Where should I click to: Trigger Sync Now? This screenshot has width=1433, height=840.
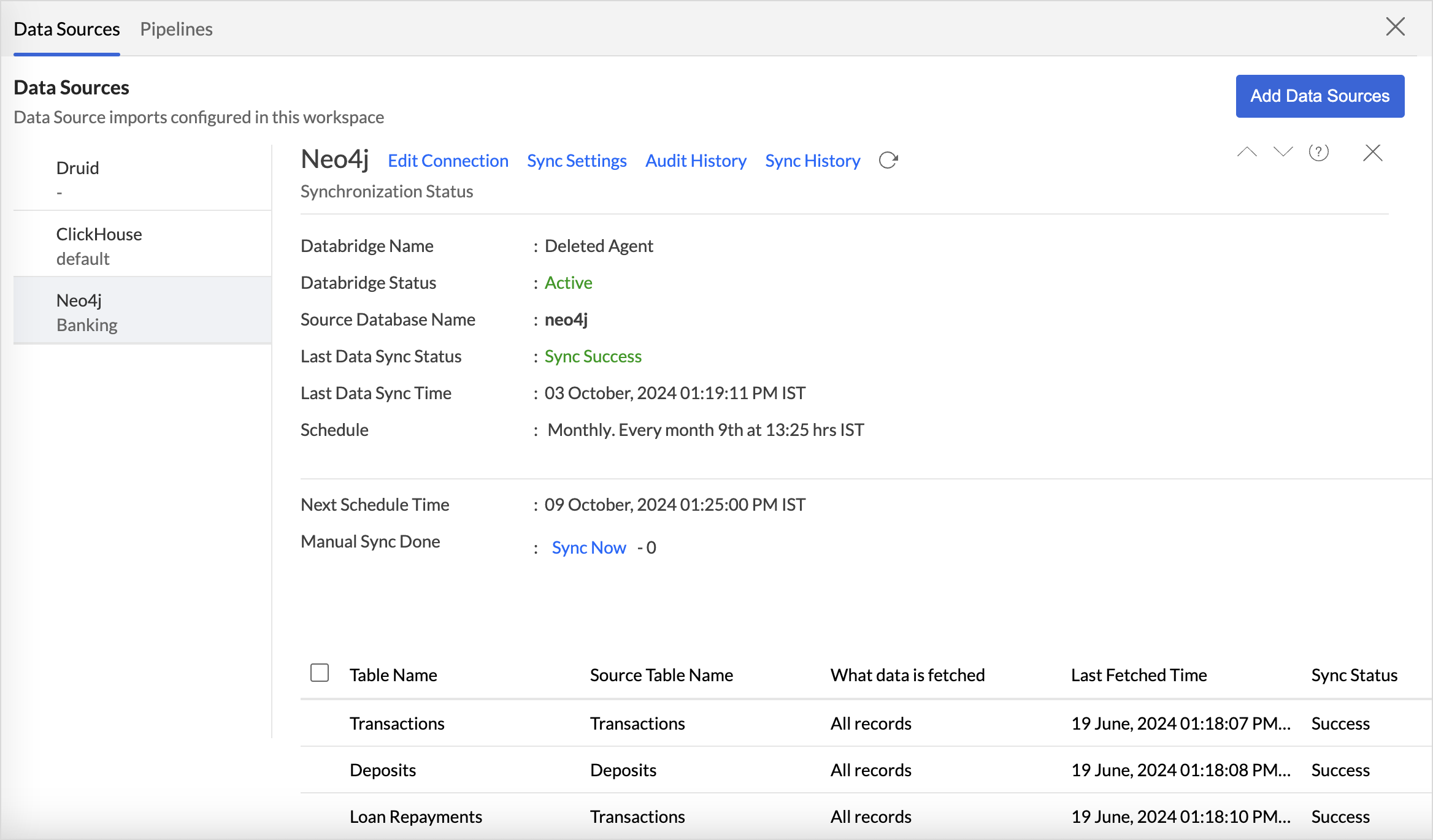pos(589,548)
